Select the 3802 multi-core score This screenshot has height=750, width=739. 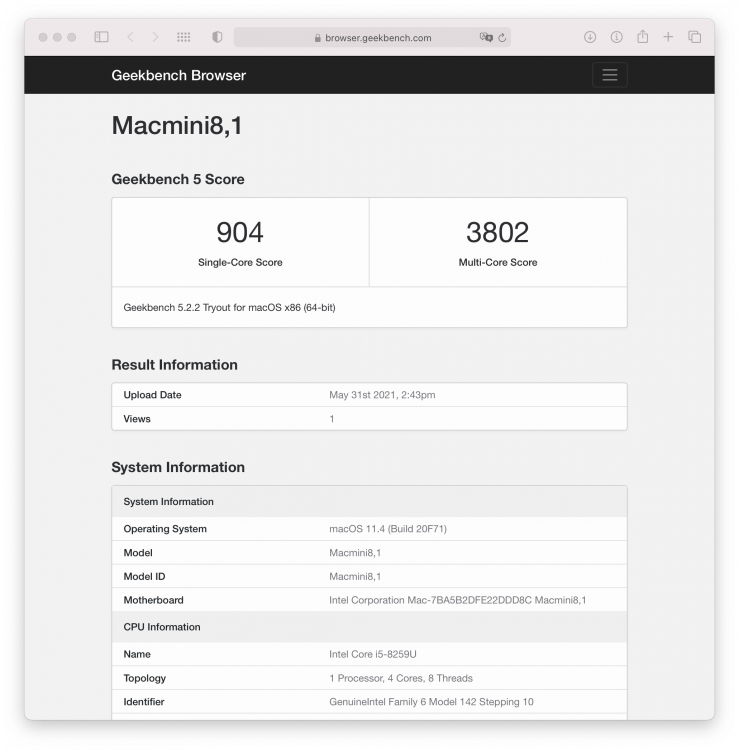tap(497, 232)
